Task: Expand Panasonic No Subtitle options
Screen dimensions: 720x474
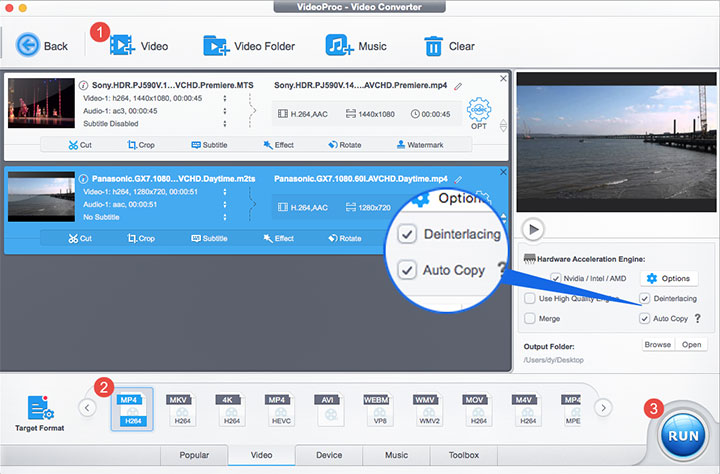Action: click(x=225, y=217)
